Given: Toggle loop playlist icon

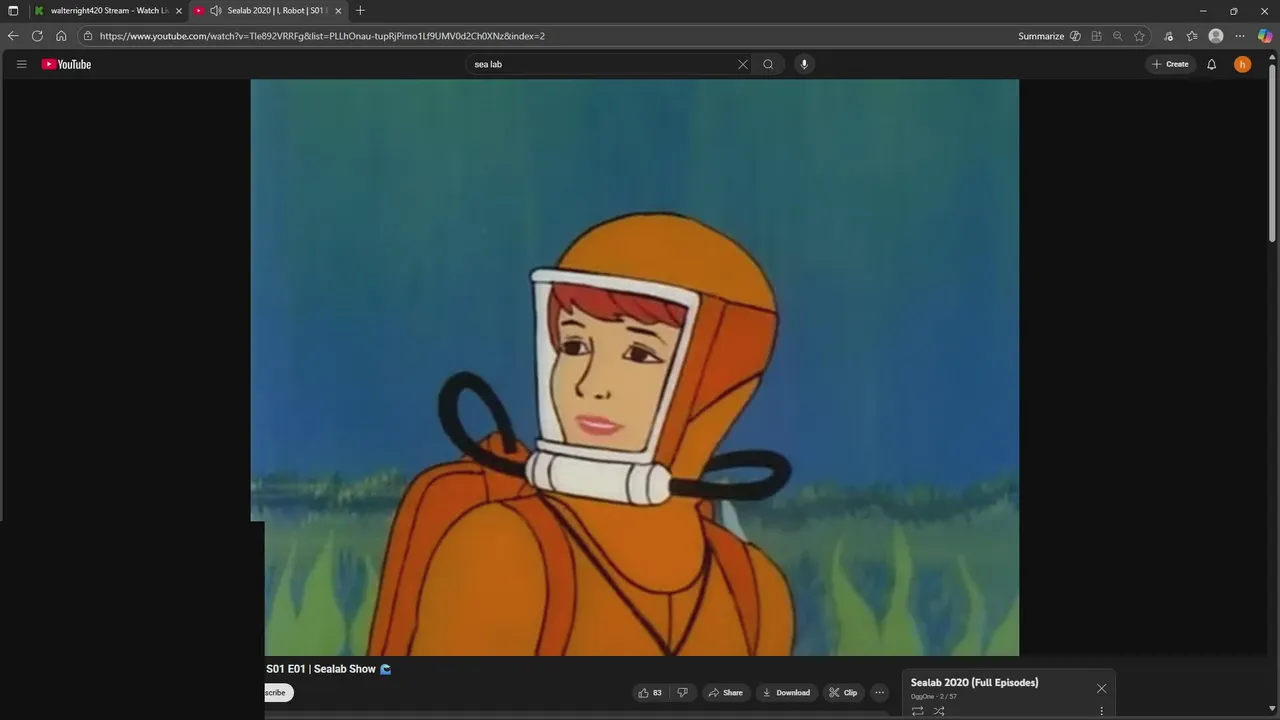Looking at the screenshot, I should pos(917,711).
